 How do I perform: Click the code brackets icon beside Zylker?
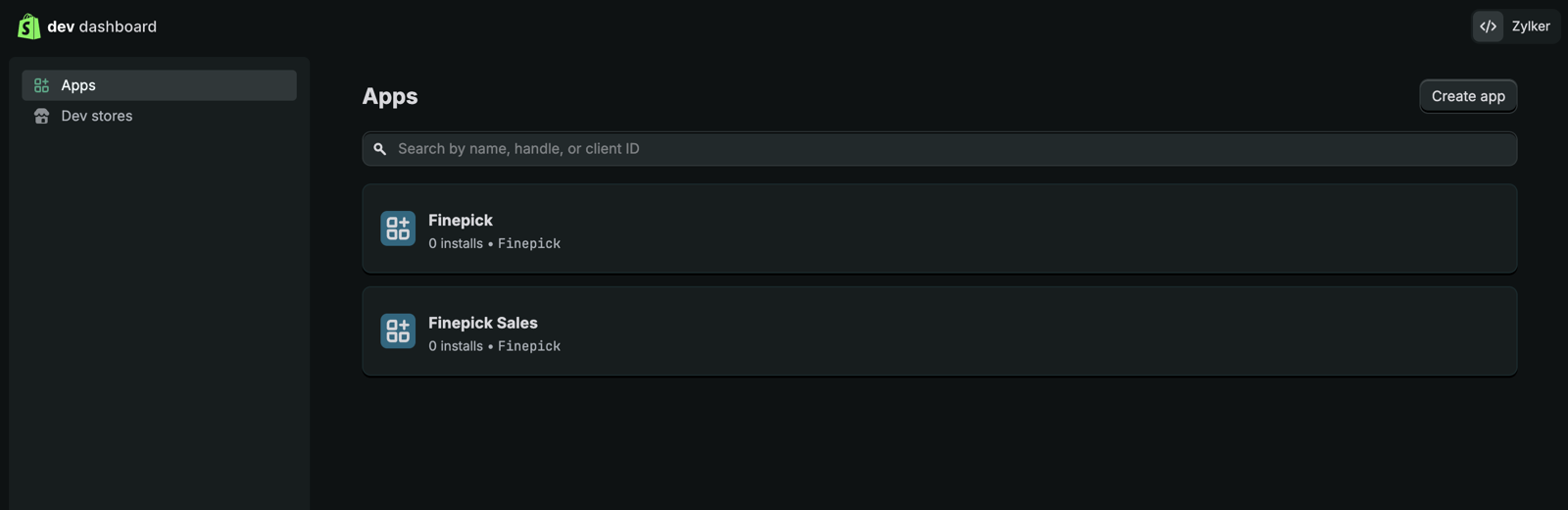[x=1488, y=26]
